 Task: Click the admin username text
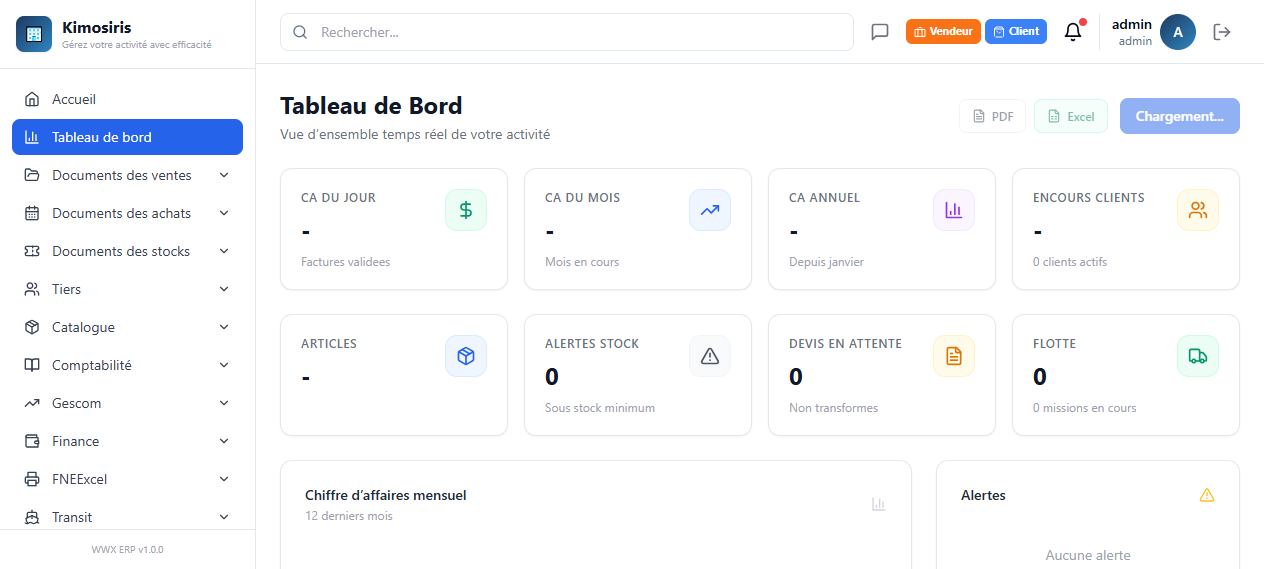coord(1132,24)
